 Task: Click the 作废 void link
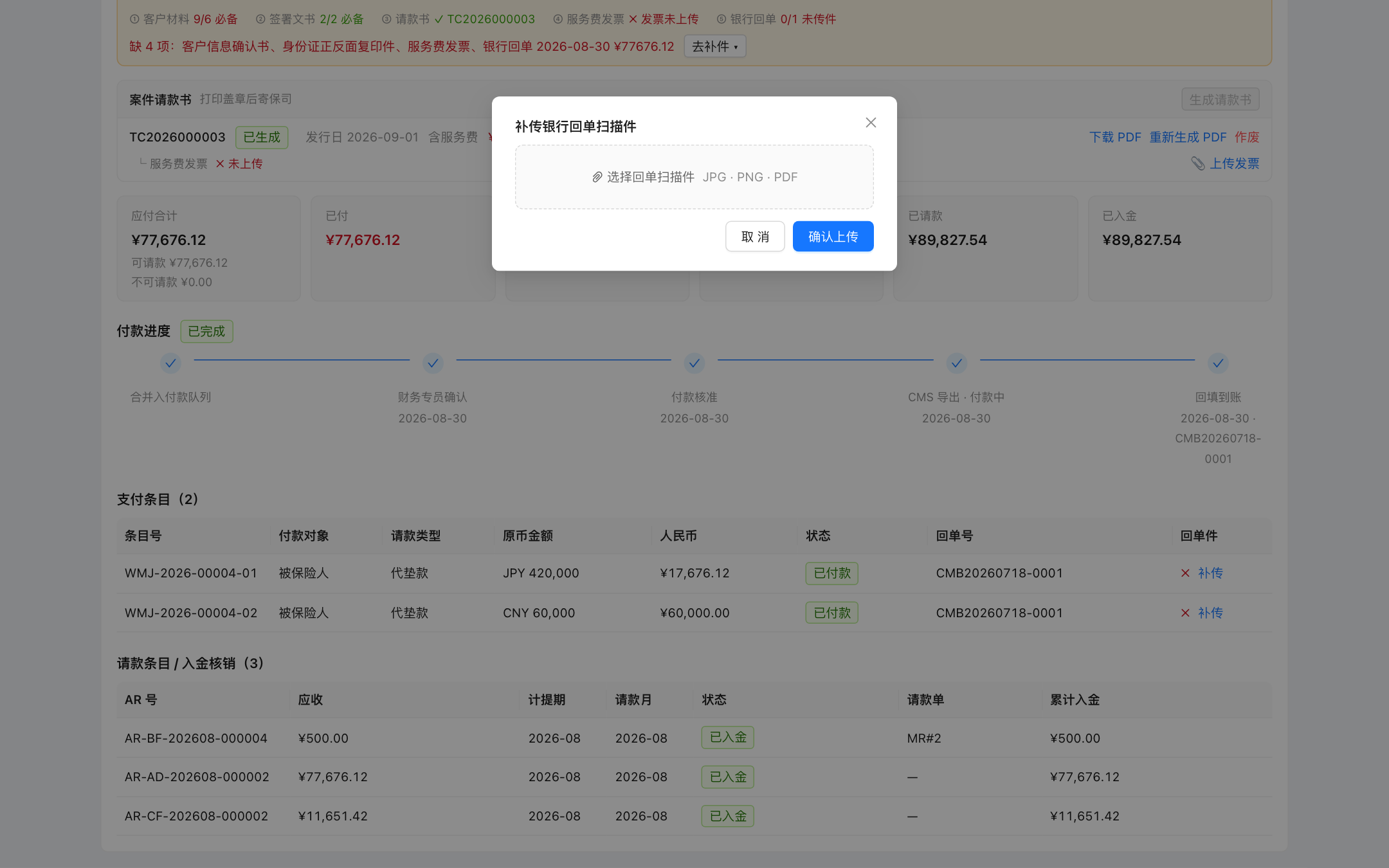1247,137
